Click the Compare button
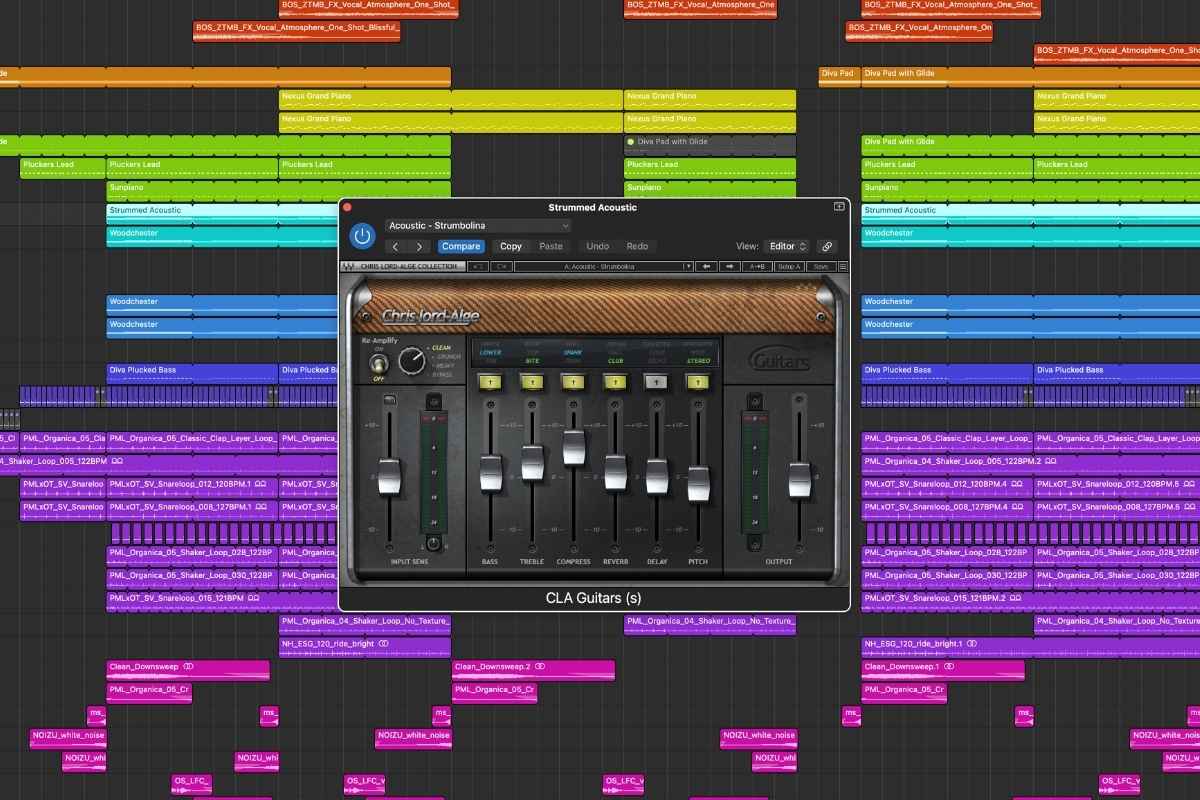The image size is (1200, 800). [x=461, y=246]
